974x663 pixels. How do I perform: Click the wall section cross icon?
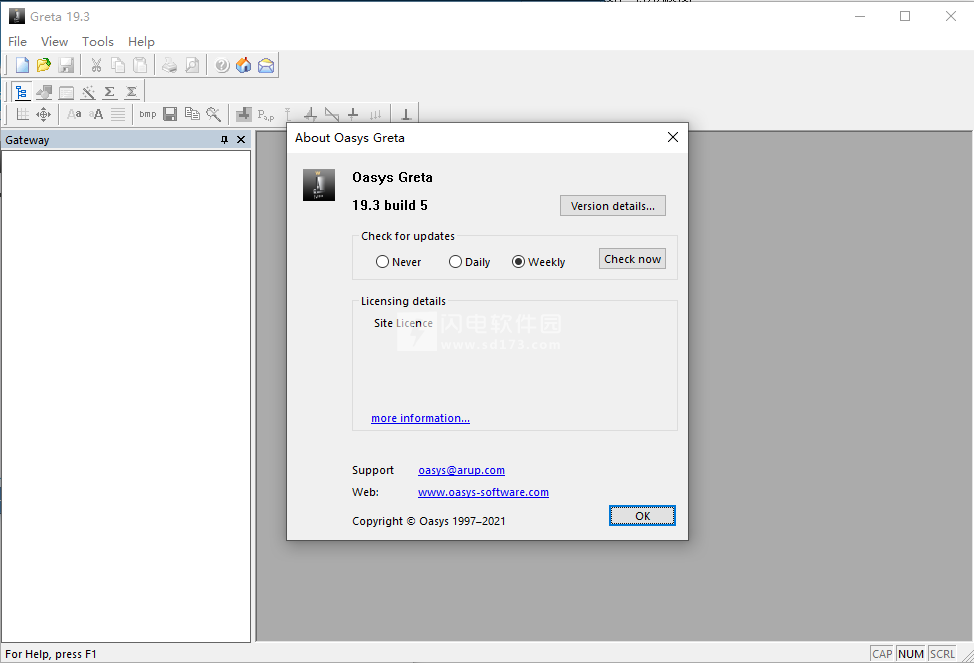click(244, 114)
